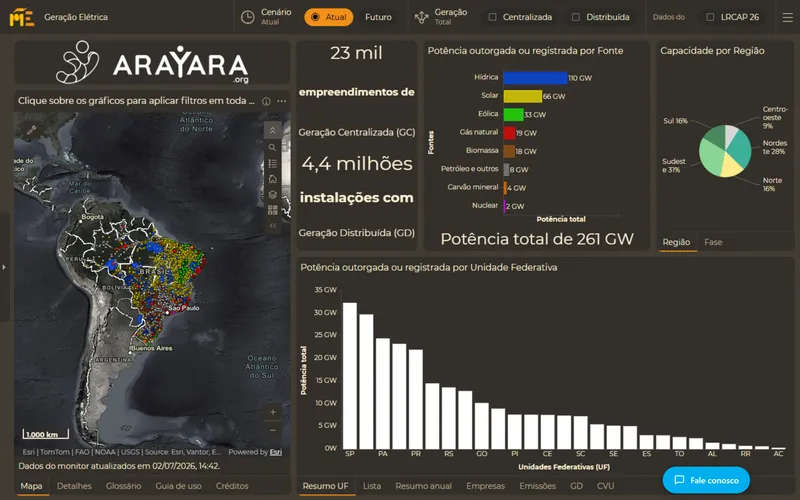Open the Guia de uso tab
Viewport: 800px width, 500px height.
pyautogui.click(x=178, y=486)
